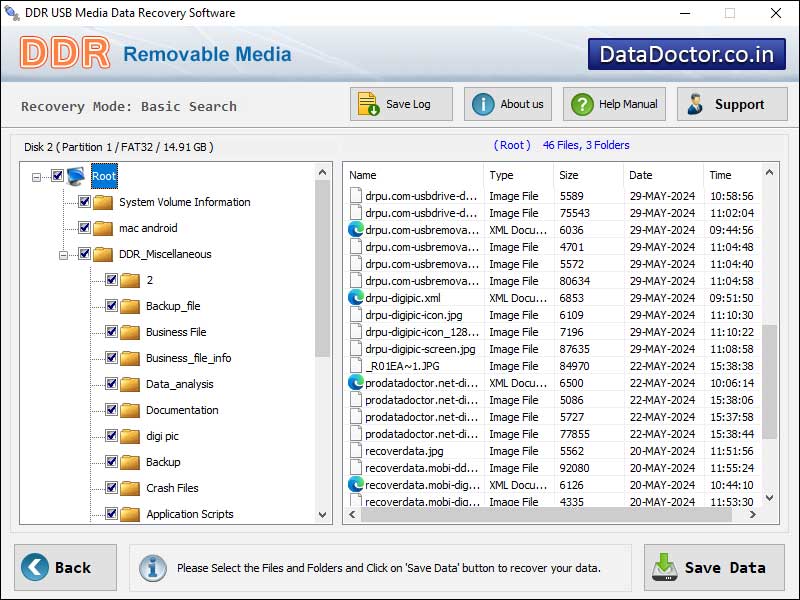Select the Documentation folder in tree
Viewport: 800px width, 600px height.
tap(181, 410)
